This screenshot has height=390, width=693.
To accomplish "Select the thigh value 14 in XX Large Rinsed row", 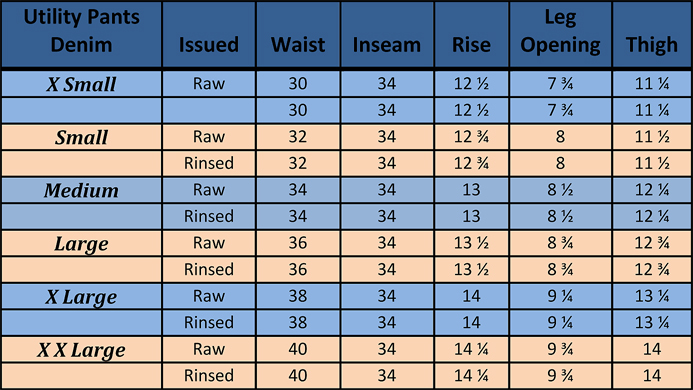I will [652, 376].
